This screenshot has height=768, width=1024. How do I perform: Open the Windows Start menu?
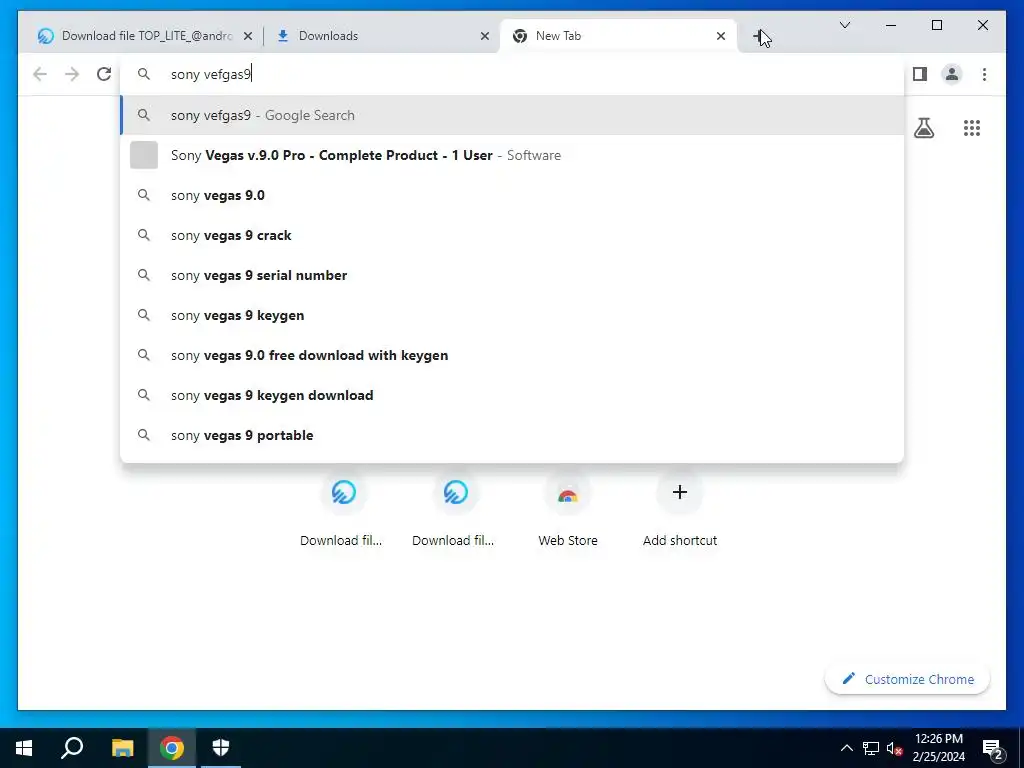click(24, 748)
